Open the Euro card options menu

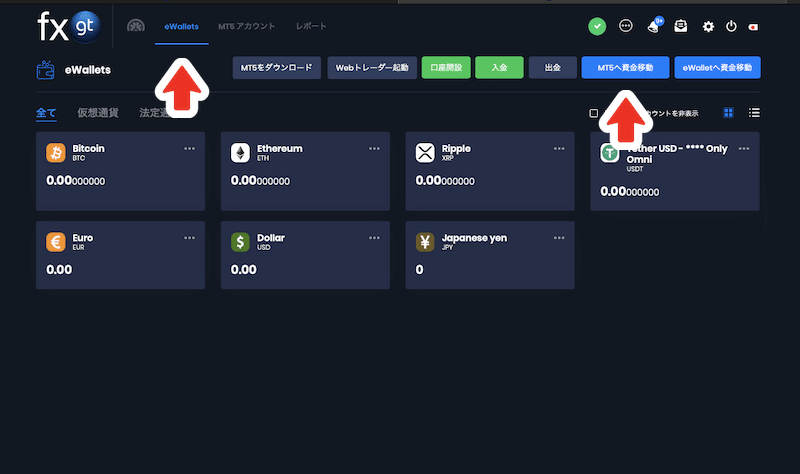coord(189,238)
